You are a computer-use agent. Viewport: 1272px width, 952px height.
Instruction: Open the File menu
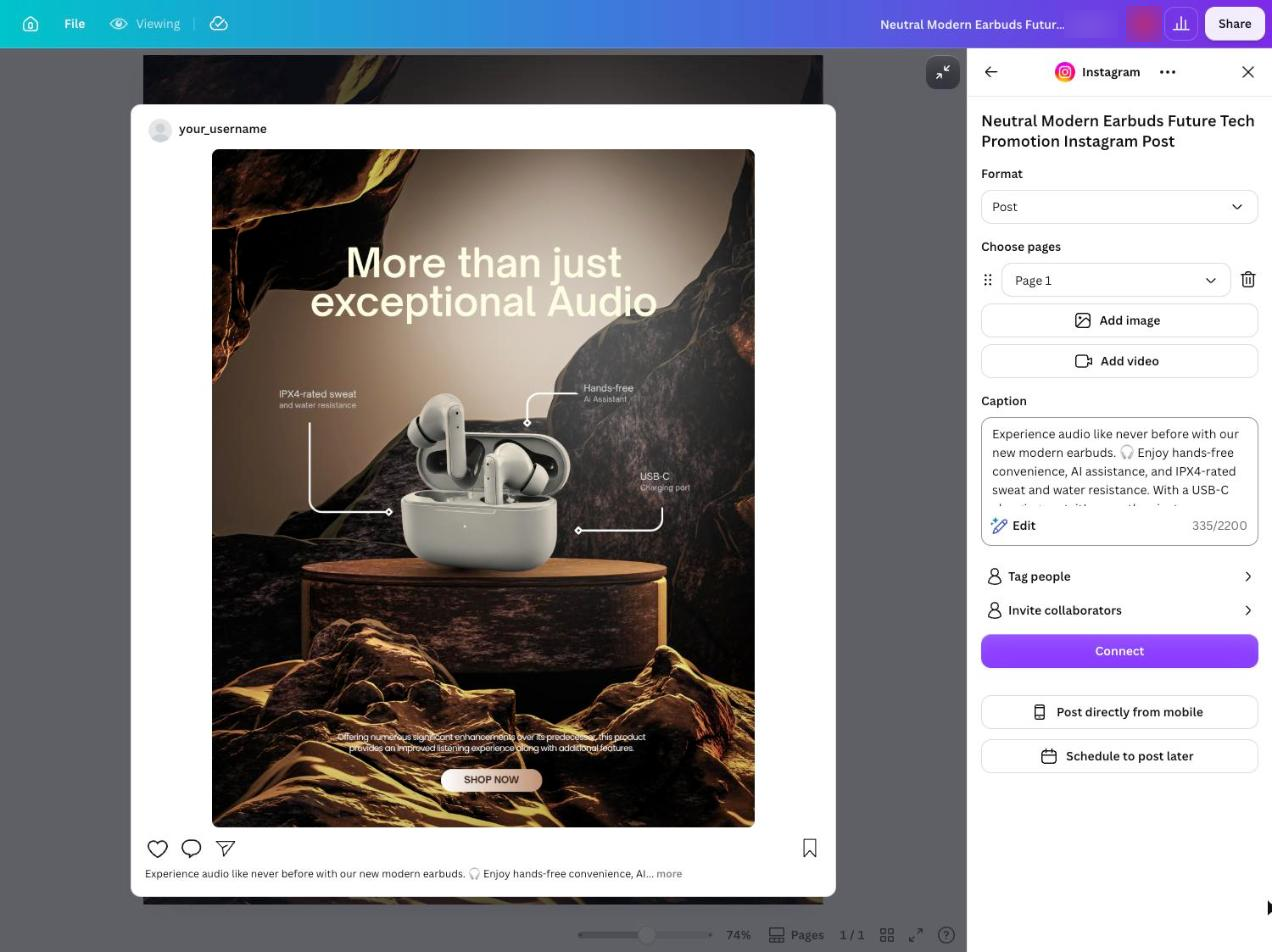(75, 24)
